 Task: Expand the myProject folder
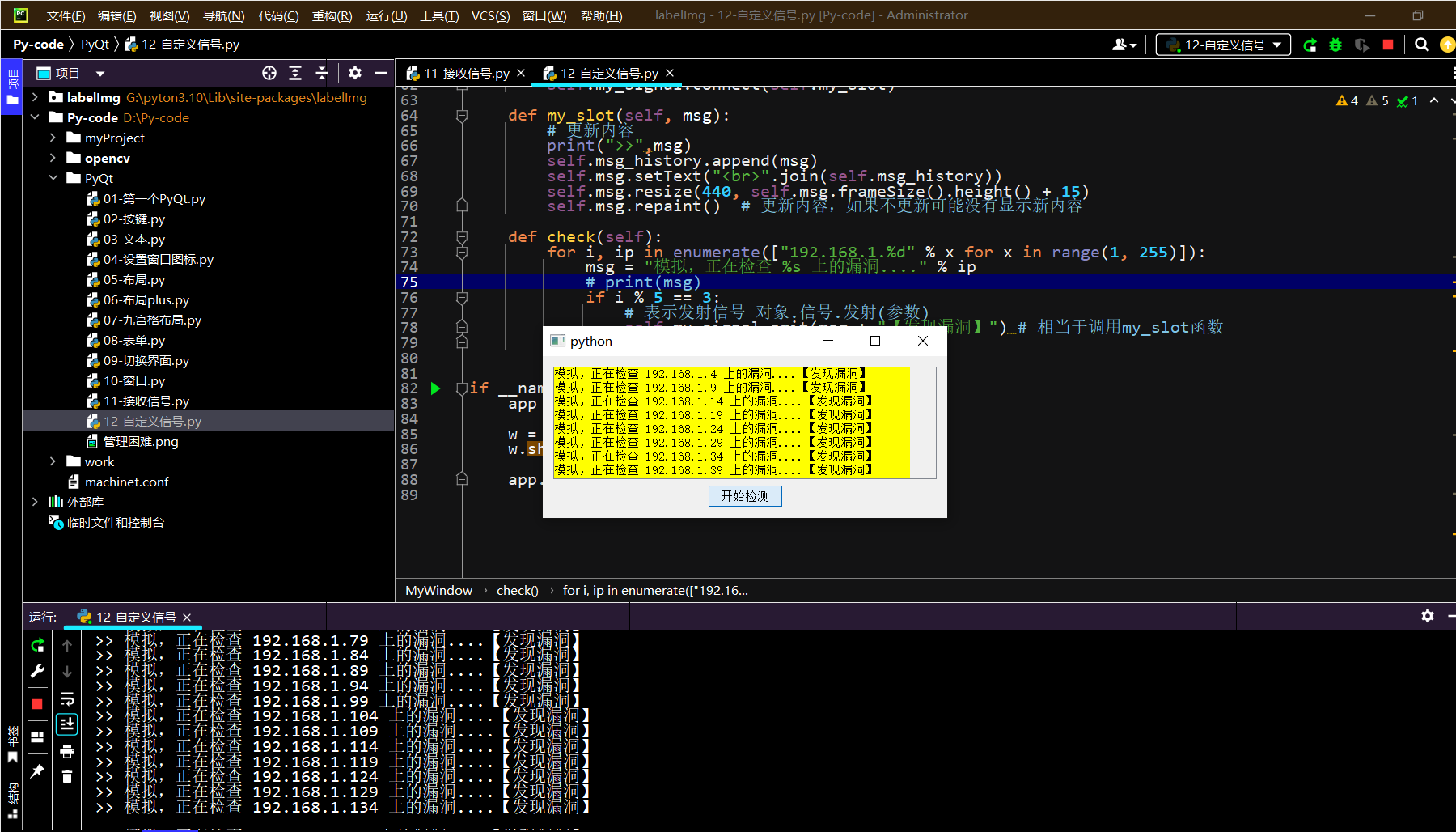coord(53,138)
